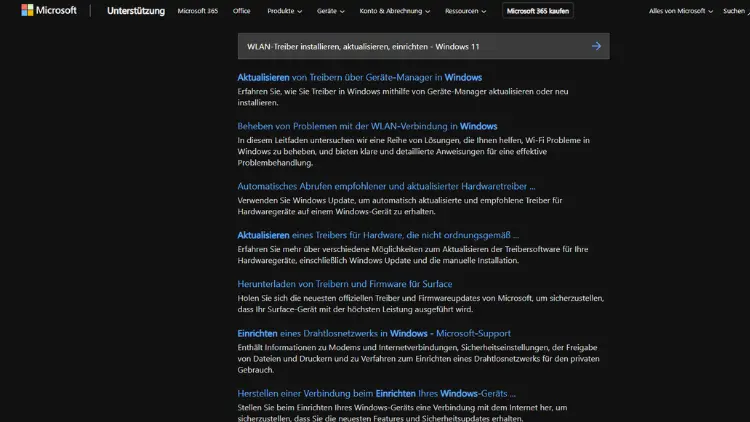Image resolution: width=750 pixels, height=422 pixels.
Task: Expand Konto & Abrechnung dropdown
Action: click(x=395, y=11)
